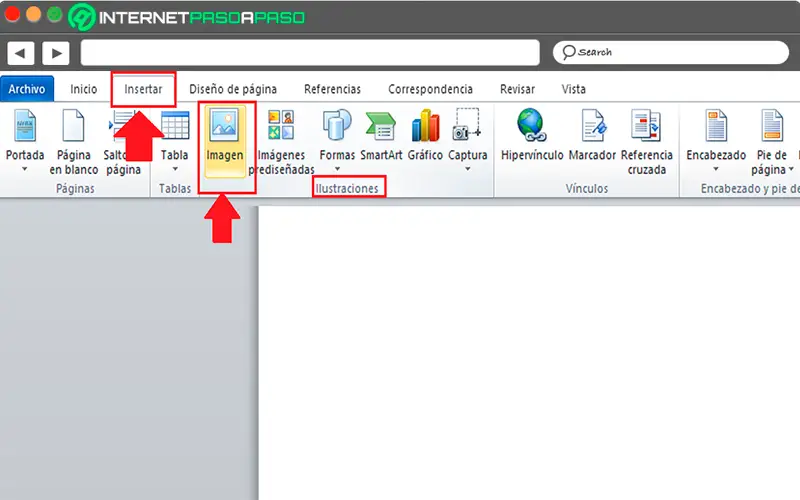Click the green maximize window button

point(55,14)
